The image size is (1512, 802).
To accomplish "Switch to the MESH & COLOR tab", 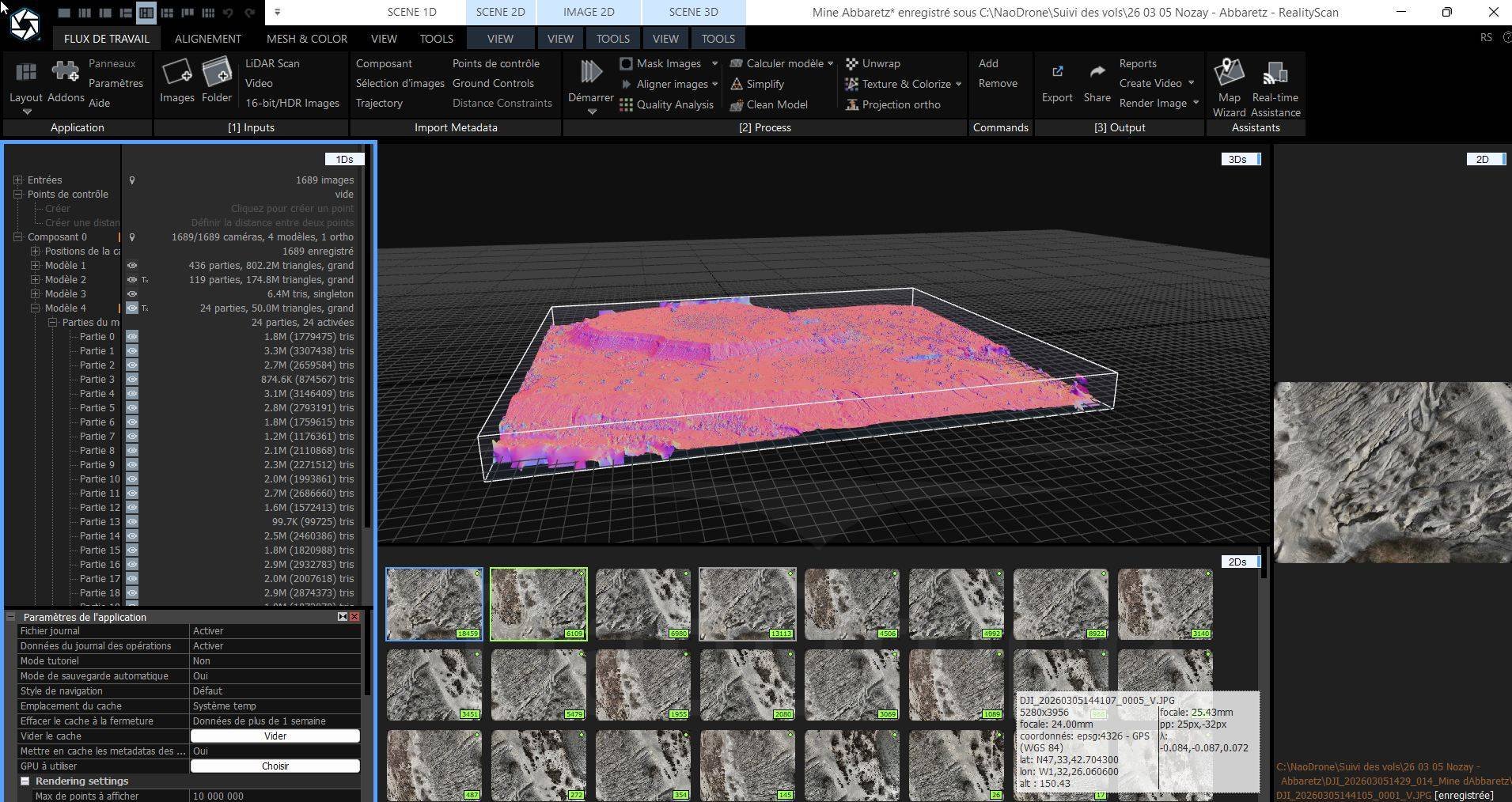I will [x=306, y=39].
